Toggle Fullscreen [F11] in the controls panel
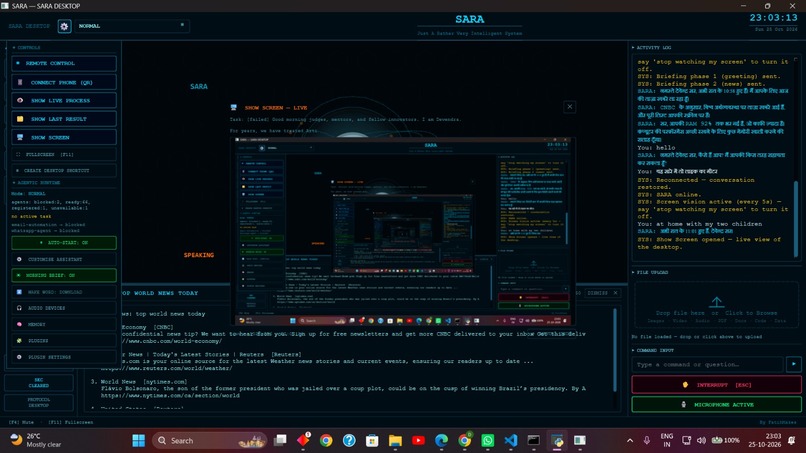The width and height of the screenshot is (806, 453). click(x=64, y=154)
